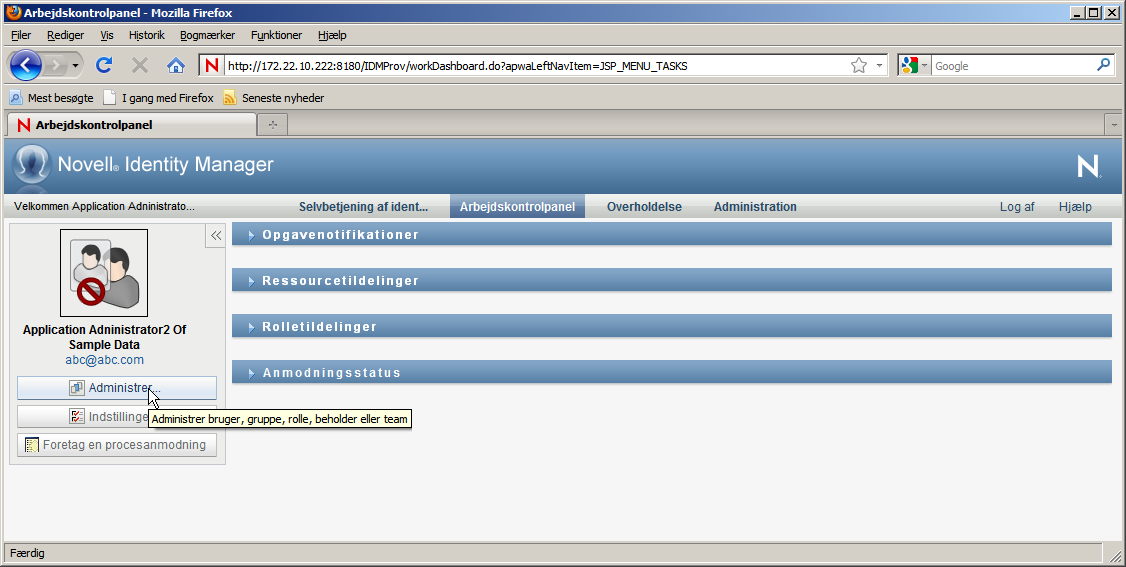Viewport: 1126px width, 567px height.
Task: Open the address bar history dropdown
Action: pos(879,65)
